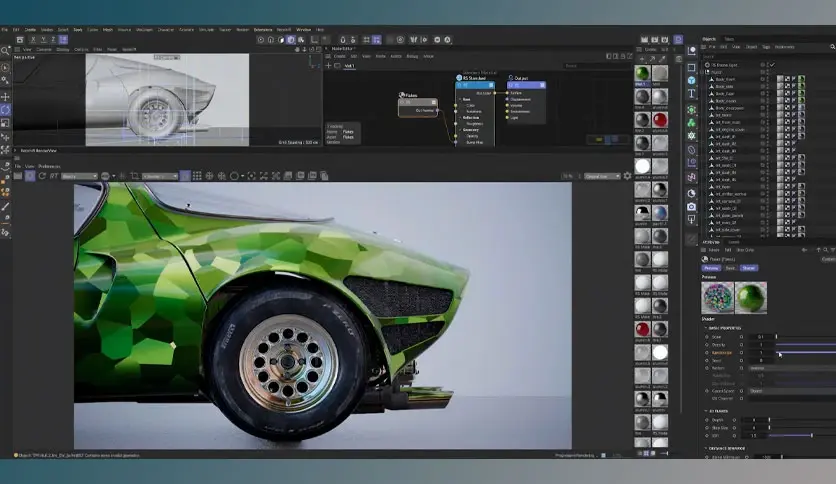Click the magnifier search icon at top left
836x484 pixels.
(6, 49)
